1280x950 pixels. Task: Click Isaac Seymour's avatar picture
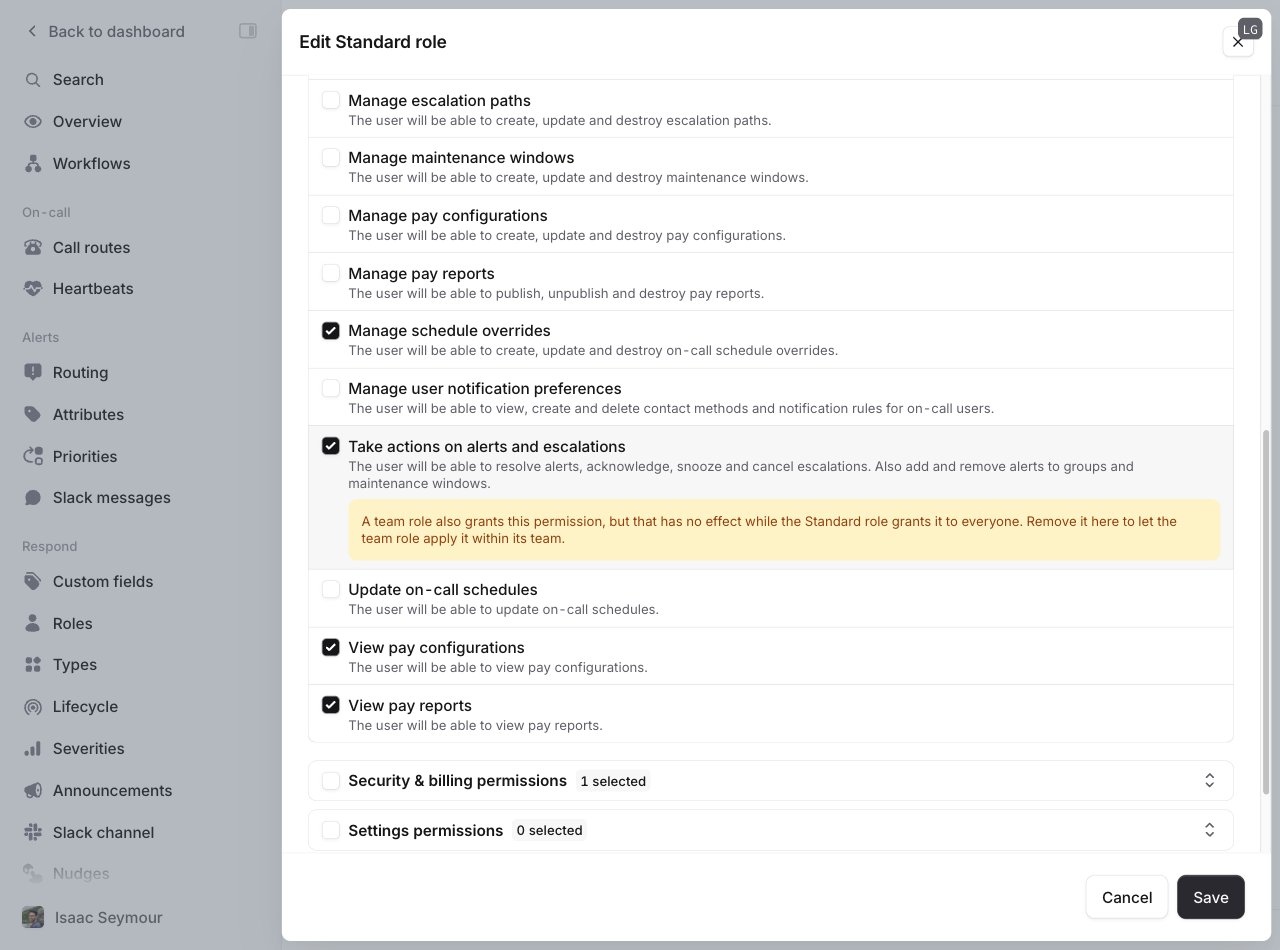[x=33, y=918]
